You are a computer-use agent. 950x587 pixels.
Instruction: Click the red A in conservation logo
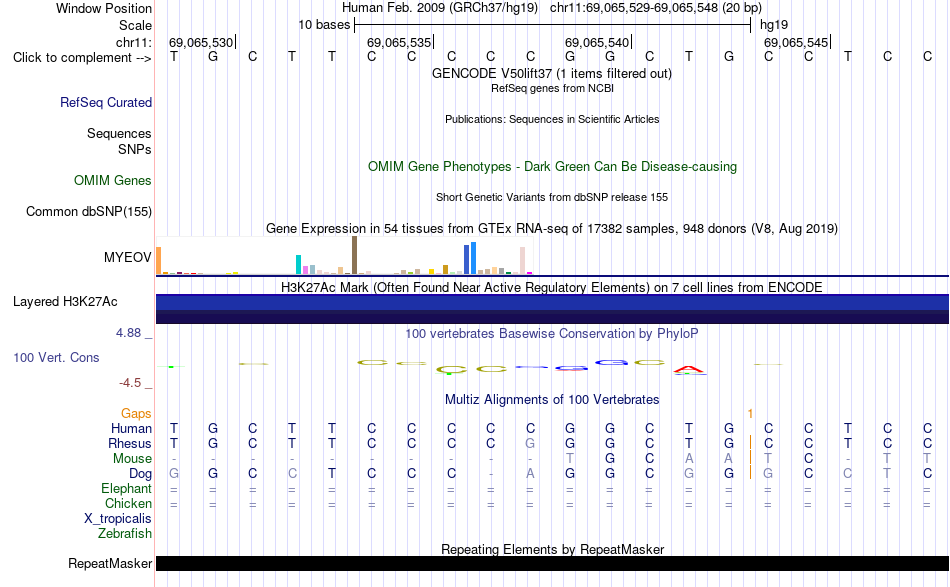(x=689, y=370)
